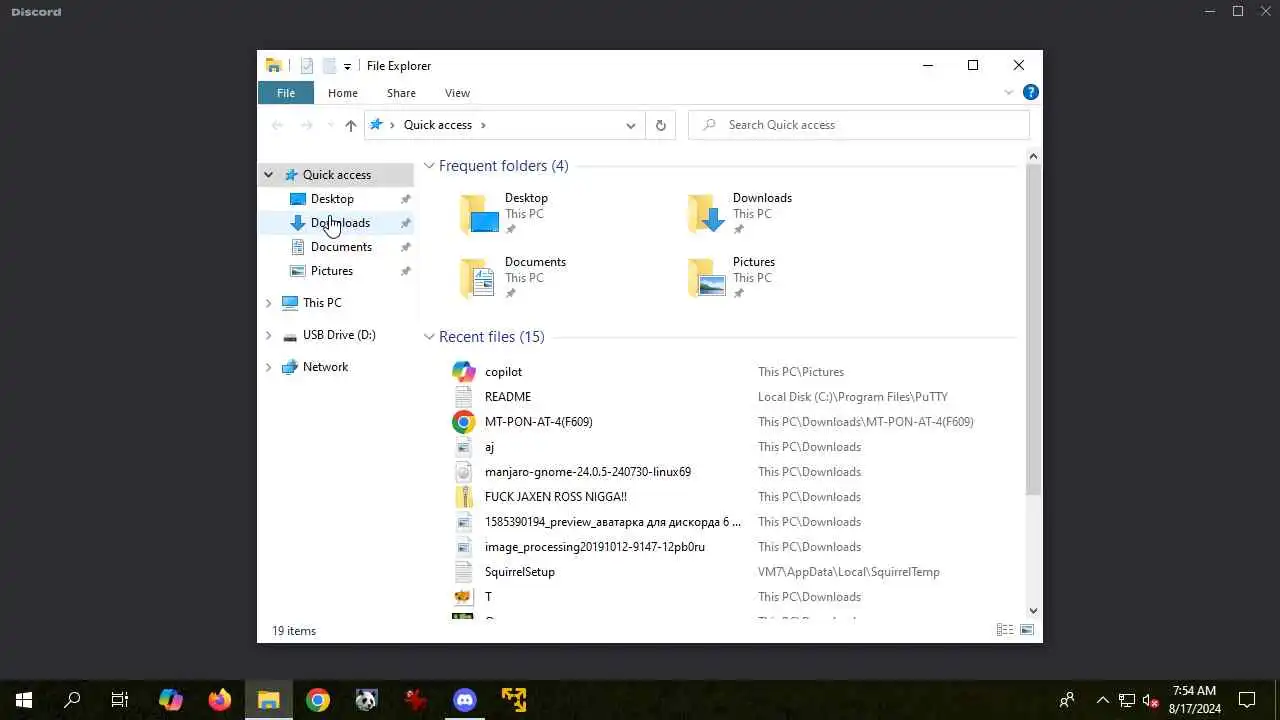Go up one folder level arrow

350,125
